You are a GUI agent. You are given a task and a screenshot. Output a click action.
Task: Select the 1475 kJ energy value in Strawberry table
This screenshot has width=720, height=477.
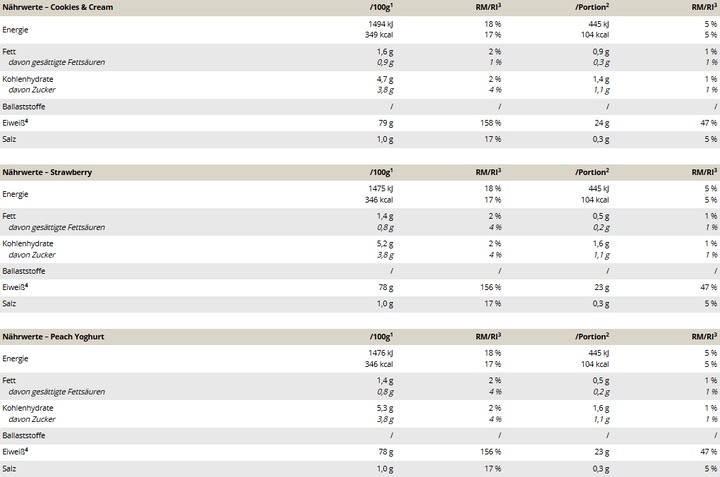(381, 189)
